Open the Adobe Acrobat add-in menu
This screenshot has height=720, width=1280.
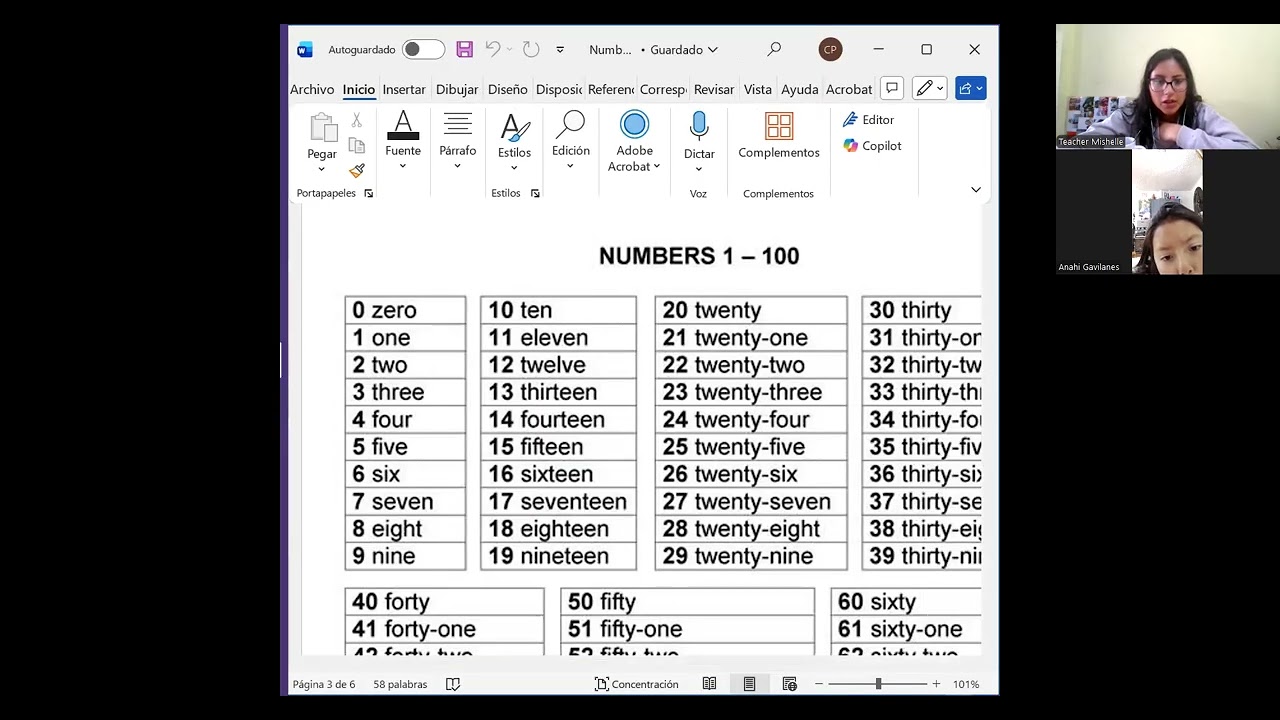(634, 142)
